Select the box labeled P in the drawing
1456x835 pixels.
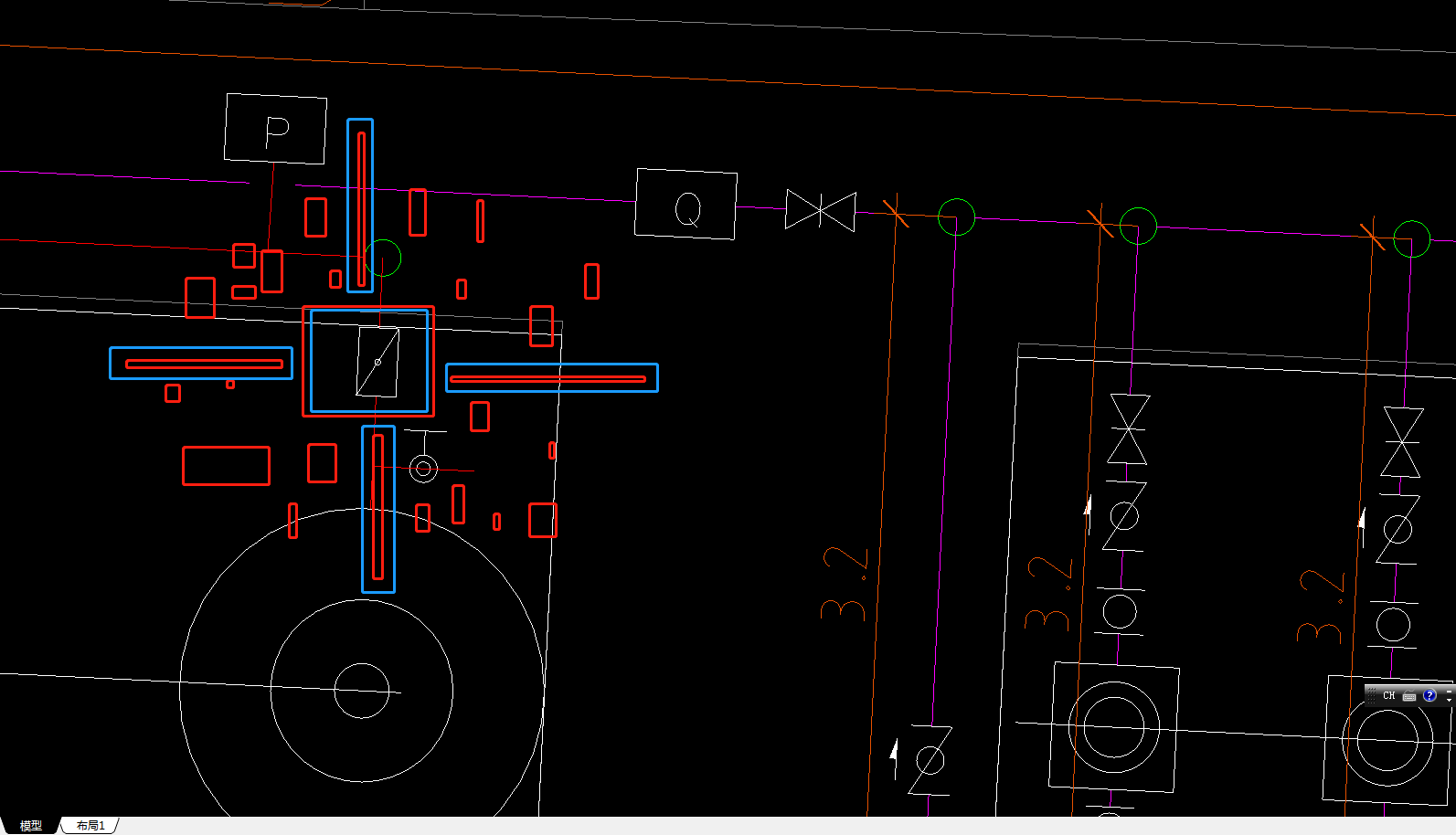click(x=276, y=129)
